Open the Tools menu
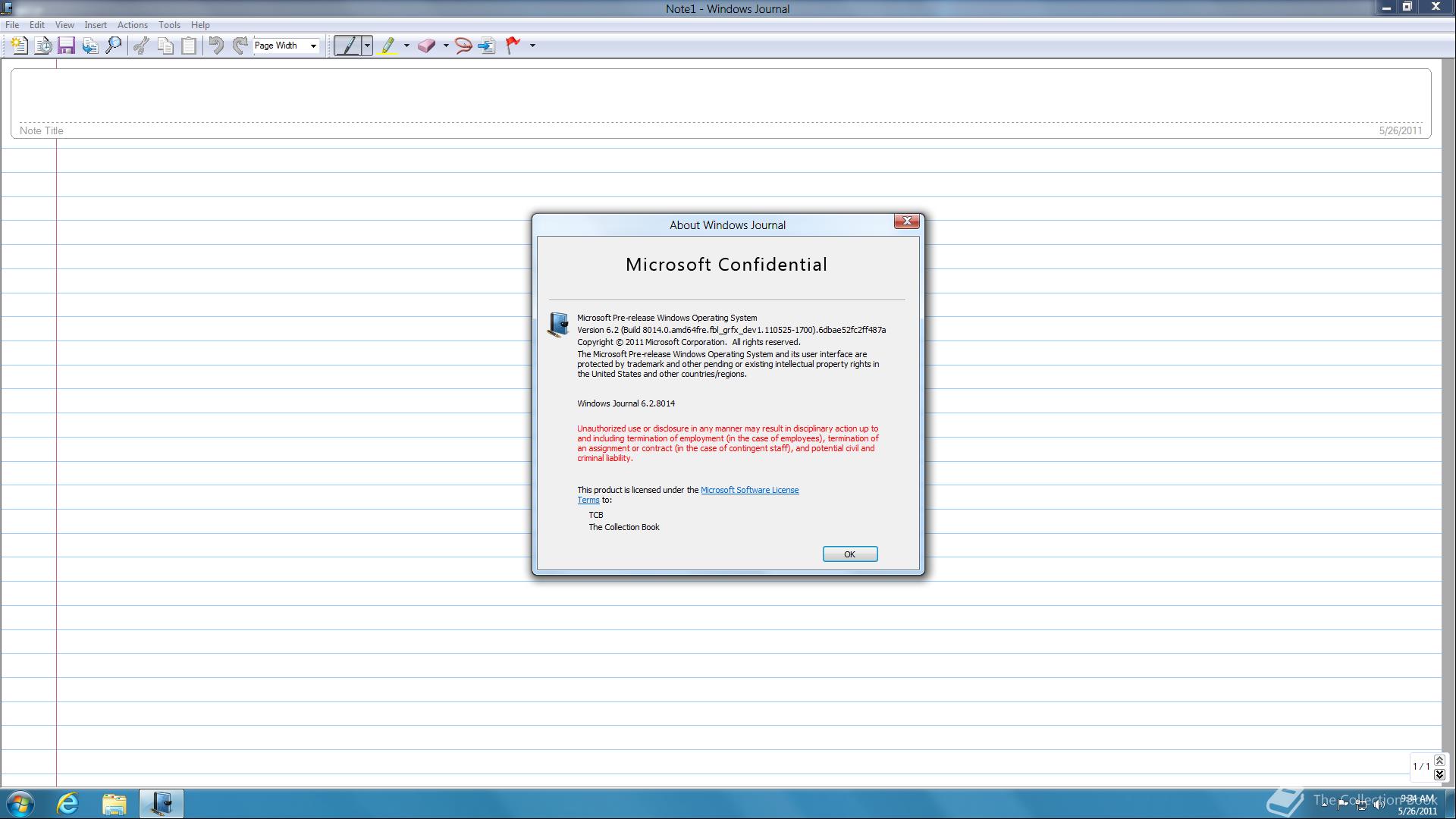Viewport: 1456px width, 819px height. point(169,25)
